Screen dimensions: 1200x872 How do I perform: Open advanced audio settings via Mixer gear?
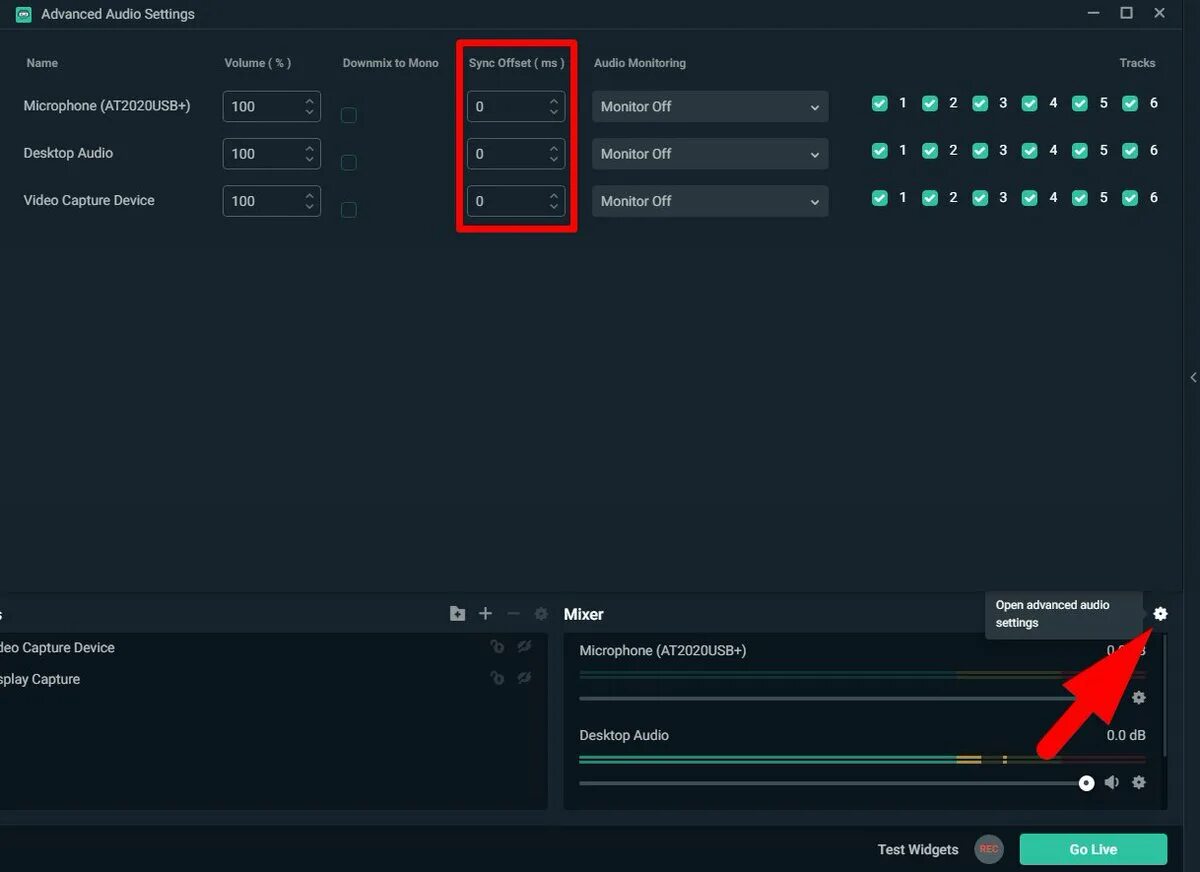[1160, 614]
